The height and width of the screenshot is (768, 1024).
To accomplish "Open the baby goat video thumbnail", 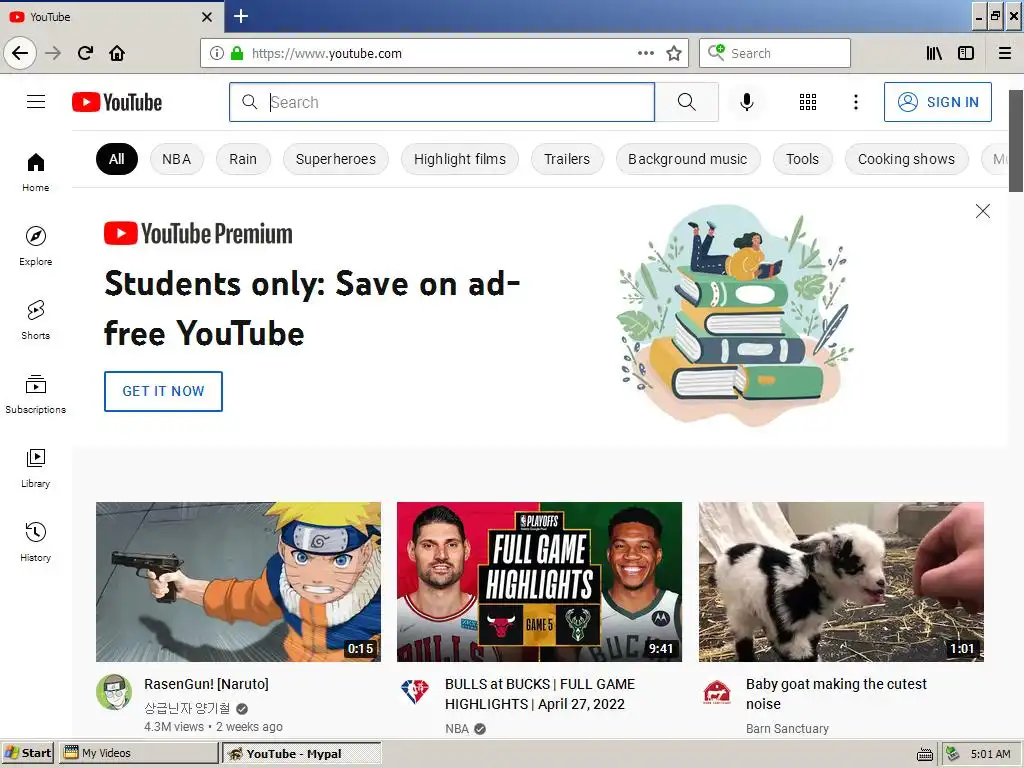I will coord(841,582).
